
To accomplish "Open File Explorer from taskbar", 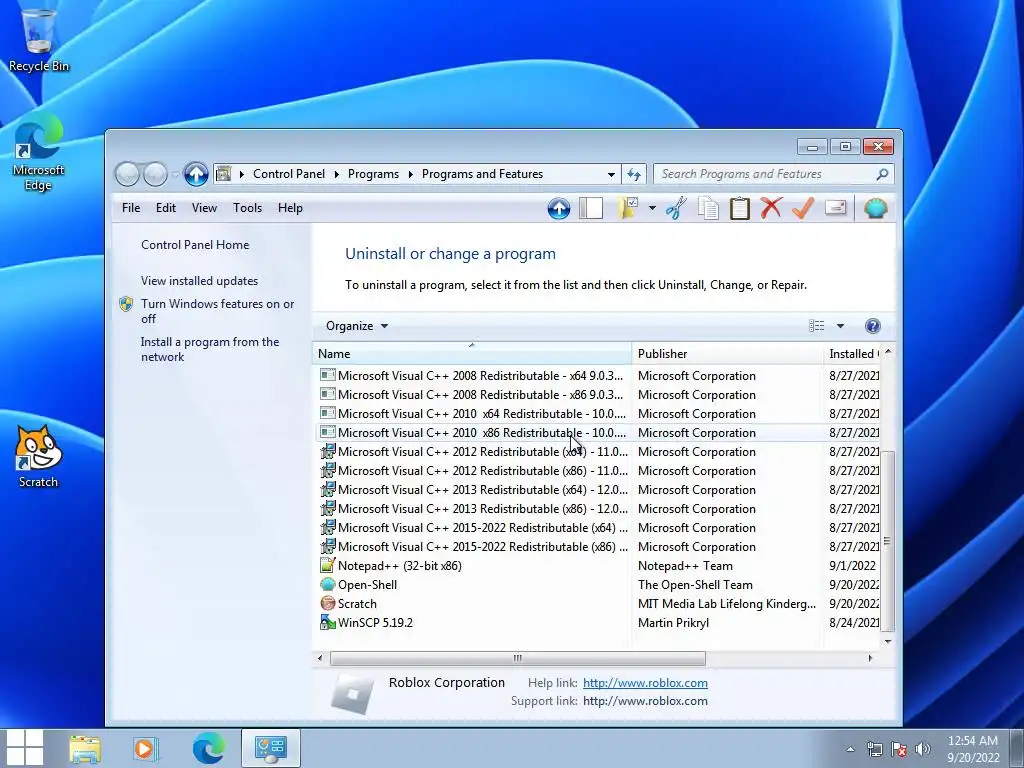I will (x=85, y=748).
